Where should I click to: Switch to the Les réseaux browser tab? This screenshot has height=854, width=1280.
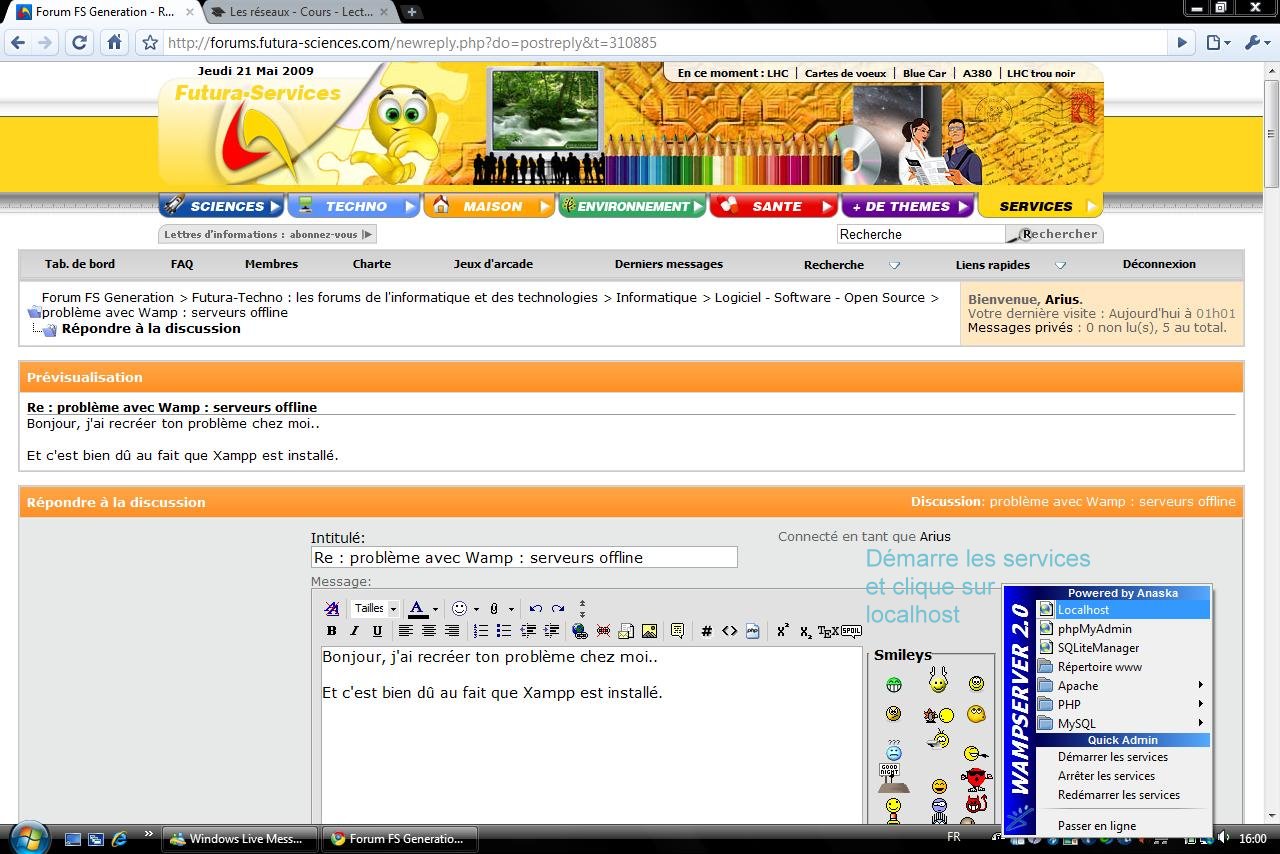[x=299, y=12]
